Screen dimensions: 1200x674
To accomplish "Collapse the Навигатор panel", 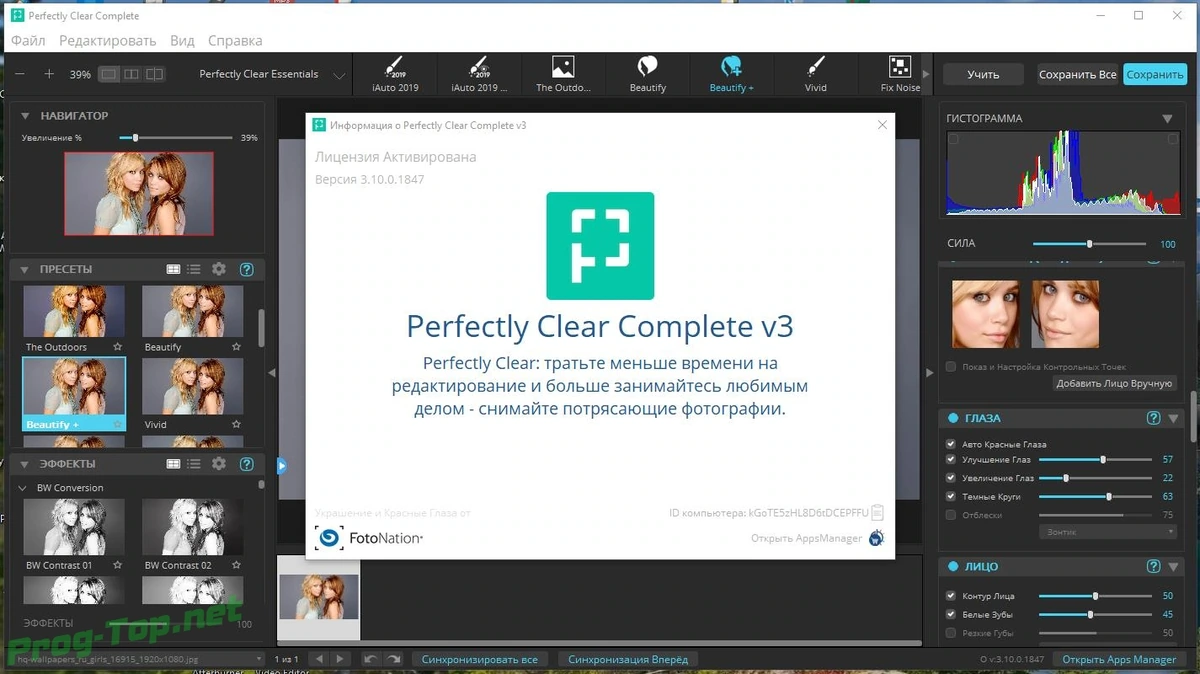I will (25, 116).
